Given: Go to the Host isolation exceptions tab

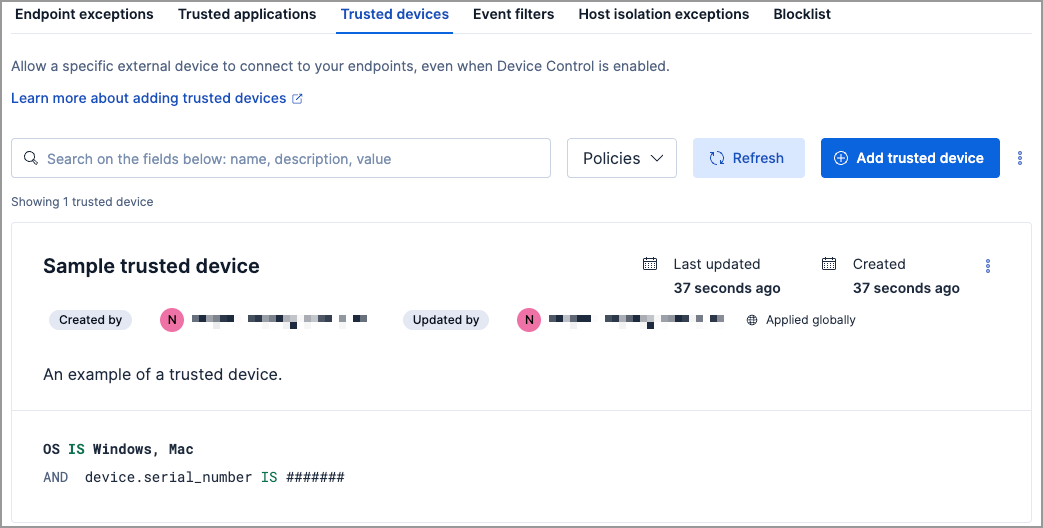Looking at the screenshot, I should pyautogui.click(x=664, y=14).
